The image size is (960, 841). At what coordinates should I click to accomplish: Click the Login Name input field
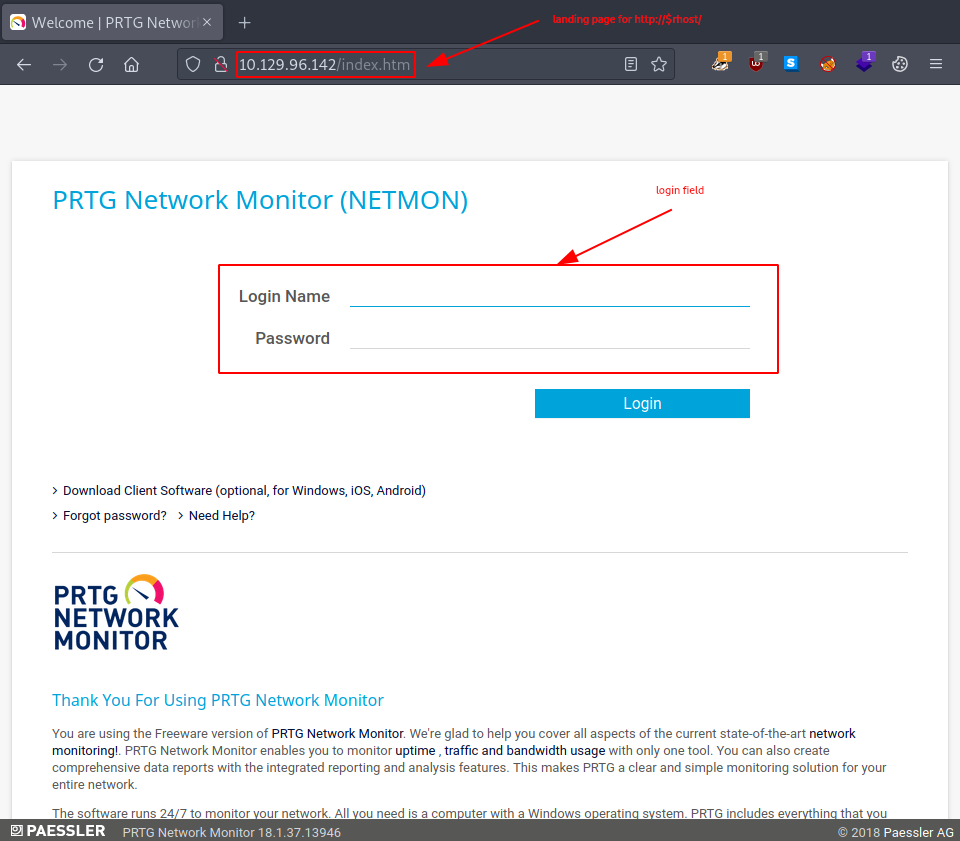549,295
